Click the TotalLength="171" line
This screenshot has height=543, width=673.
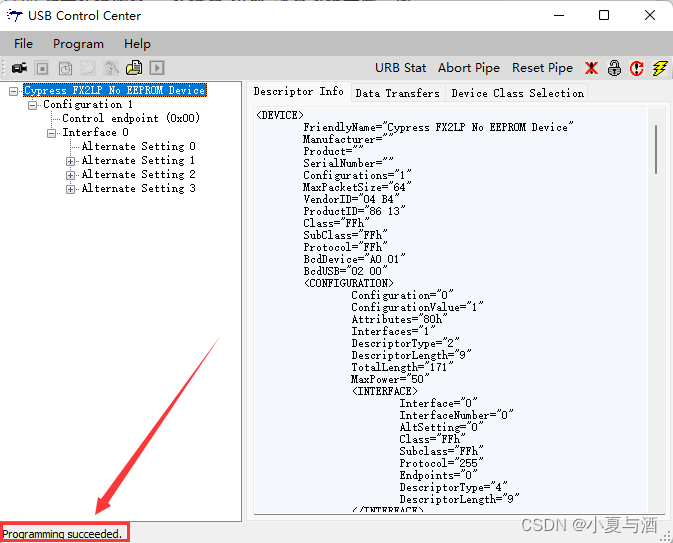coord(402,367)
